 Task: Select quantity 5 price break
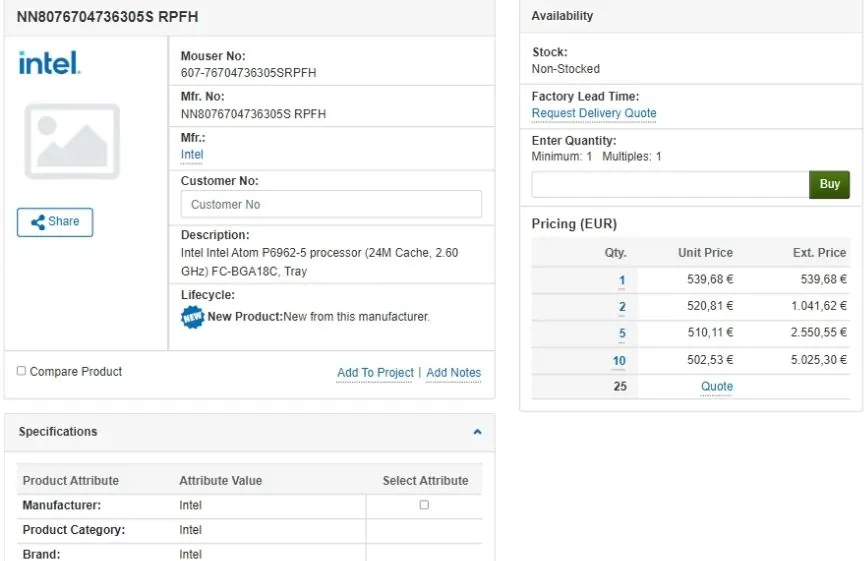pyautogui.click(x=621, y=334)
